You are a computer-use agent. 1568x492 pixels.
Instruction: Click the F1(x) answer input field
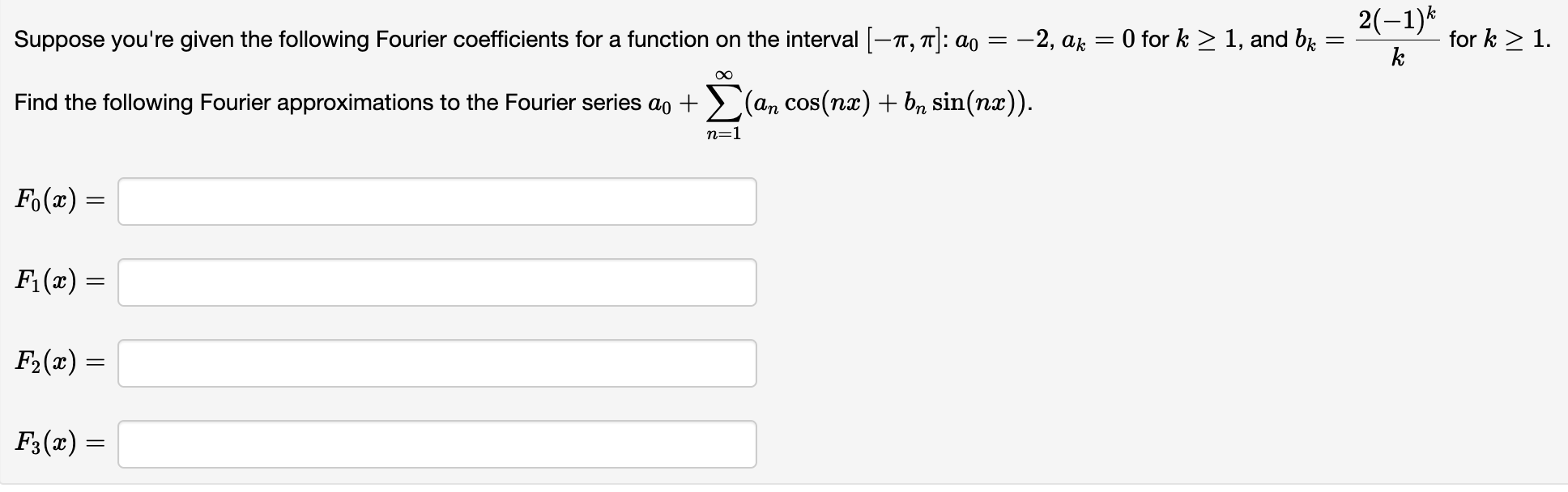[437, 282]
